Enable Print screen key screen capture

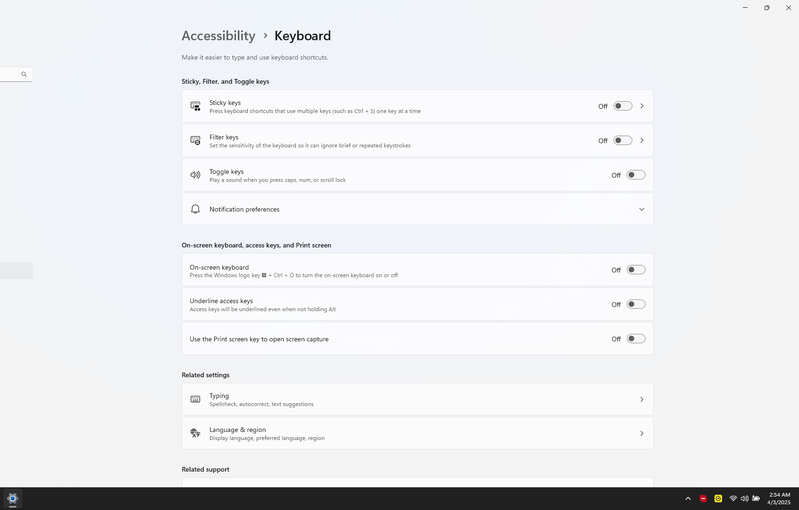635,339
